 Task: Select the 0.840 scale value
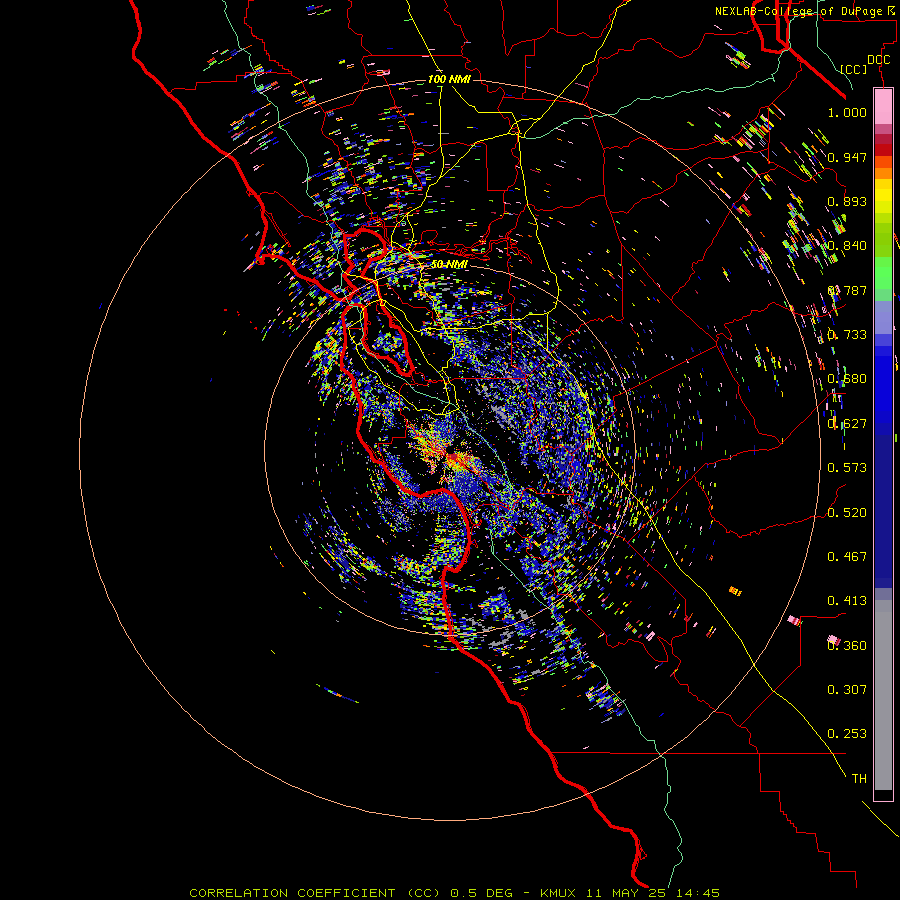[x=847, y=245]
